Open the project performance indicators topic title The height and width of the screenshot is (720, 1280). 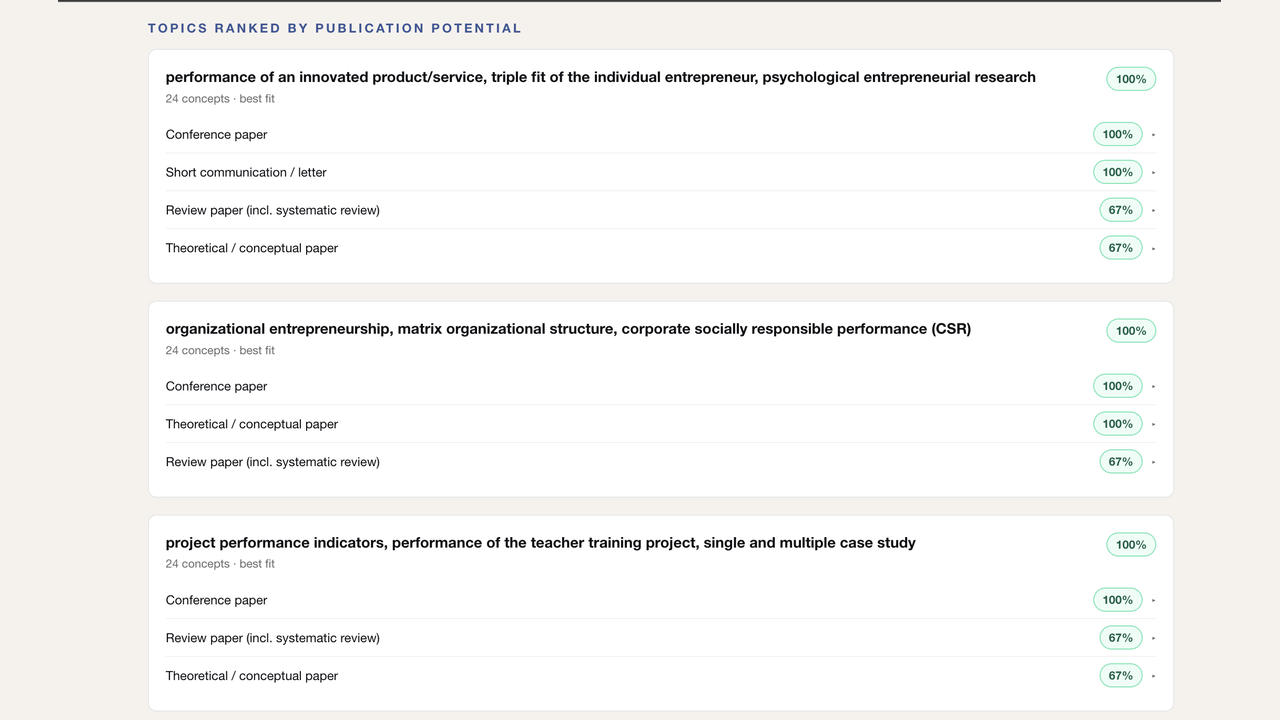(x=540, y=543)
